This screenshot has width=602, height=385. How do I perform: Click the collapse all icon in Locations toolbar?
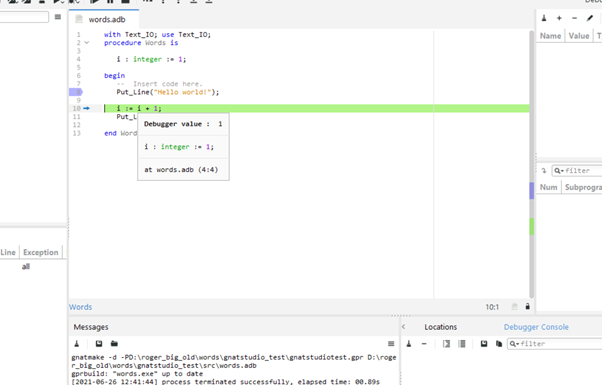(462, 344)
